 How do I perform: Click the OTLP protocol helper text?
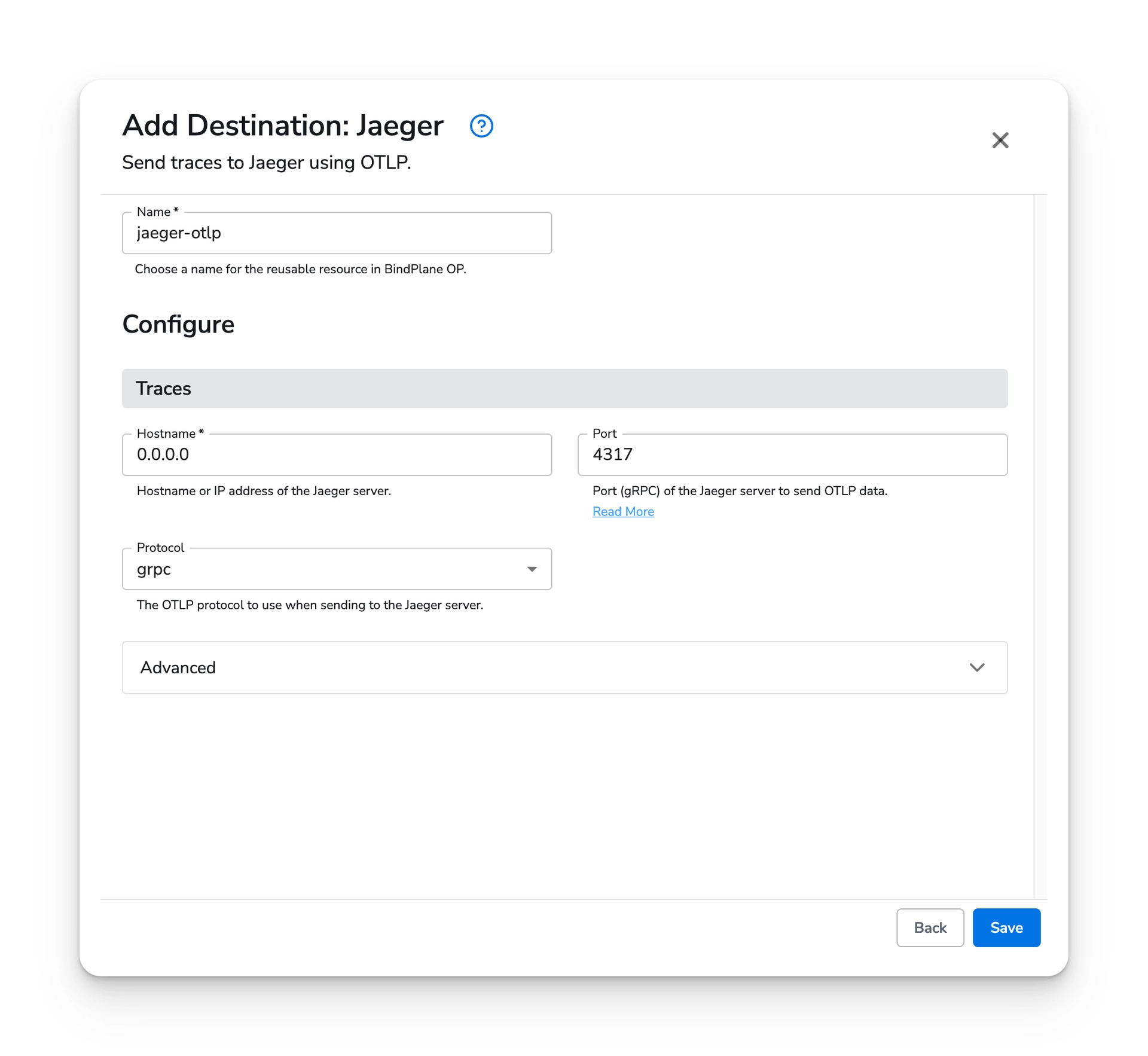pyautogui.click(x=310, y=605)
